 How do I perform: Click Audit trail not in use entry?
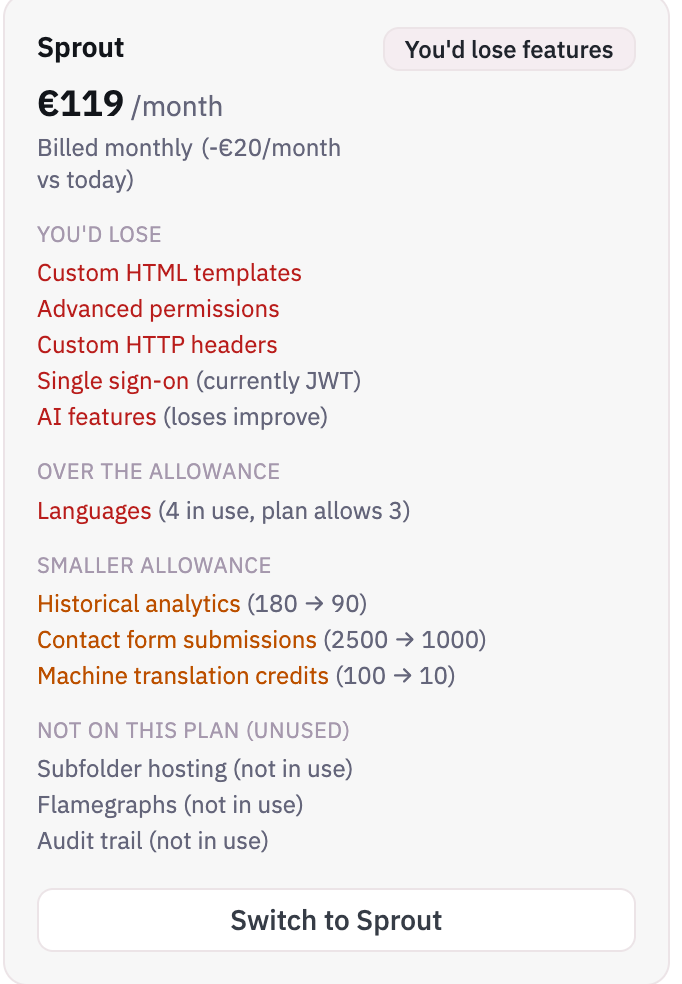coord(152,841)
